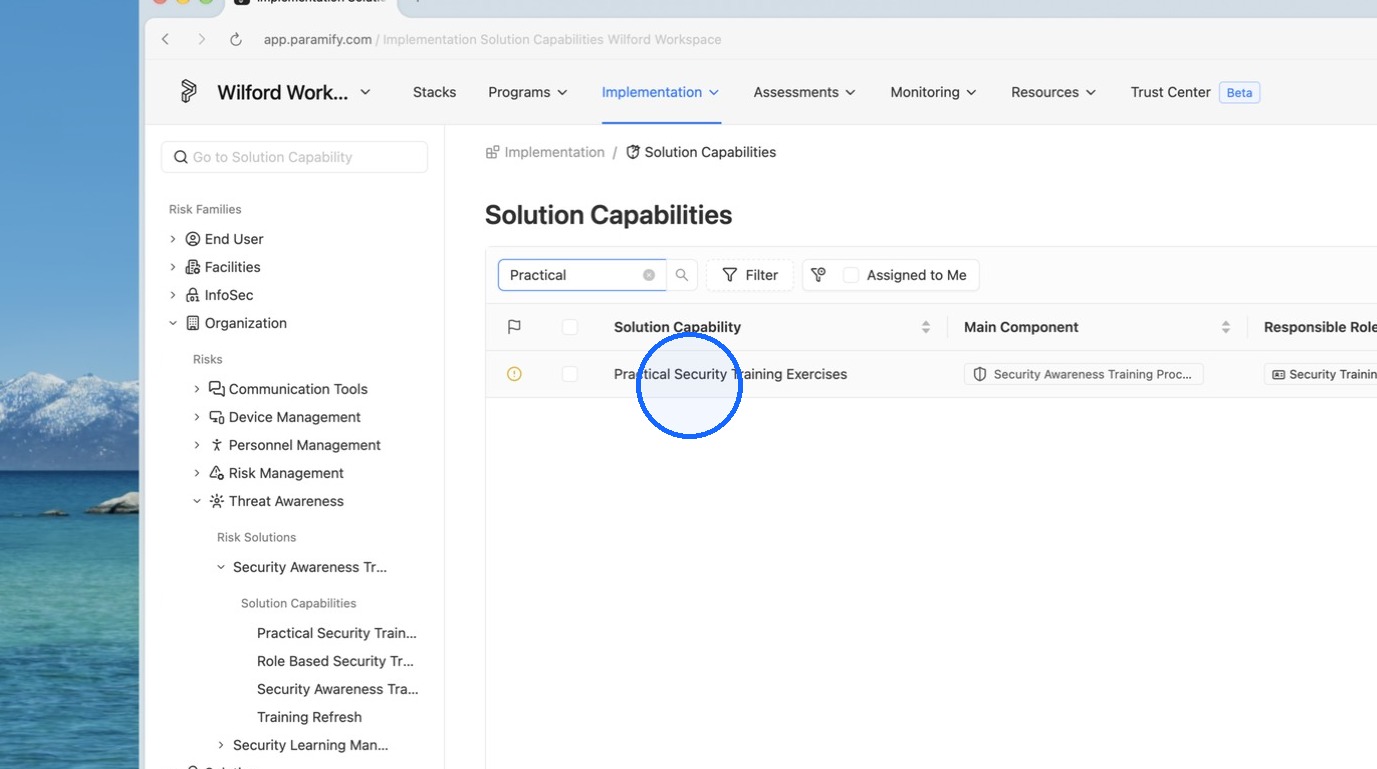This screenshot has height=769, width=1377.
Task: Click the orange warning status icon
Action: [x=514, y=374]
